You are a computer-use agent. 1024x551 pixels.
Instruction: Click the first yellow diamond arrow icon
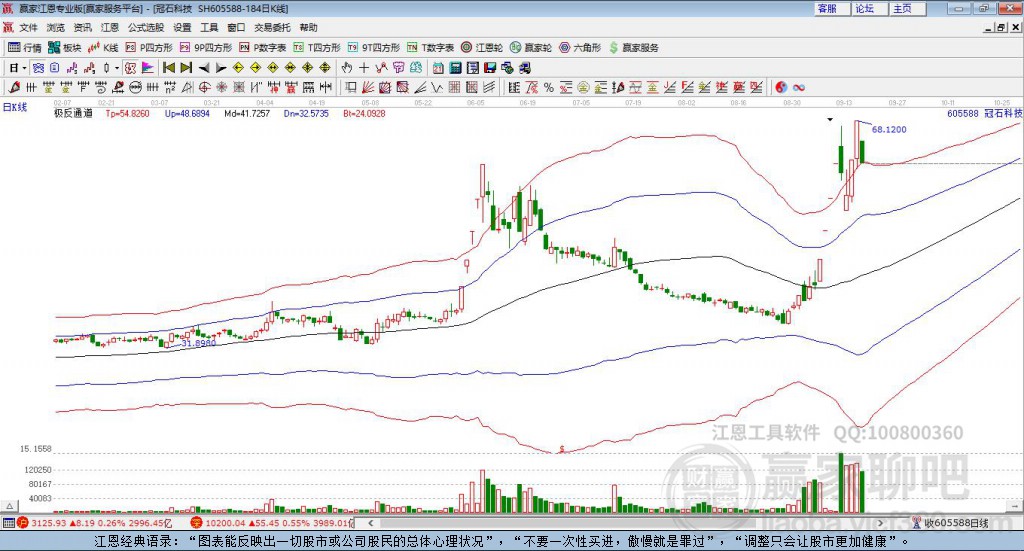(238, 68)
